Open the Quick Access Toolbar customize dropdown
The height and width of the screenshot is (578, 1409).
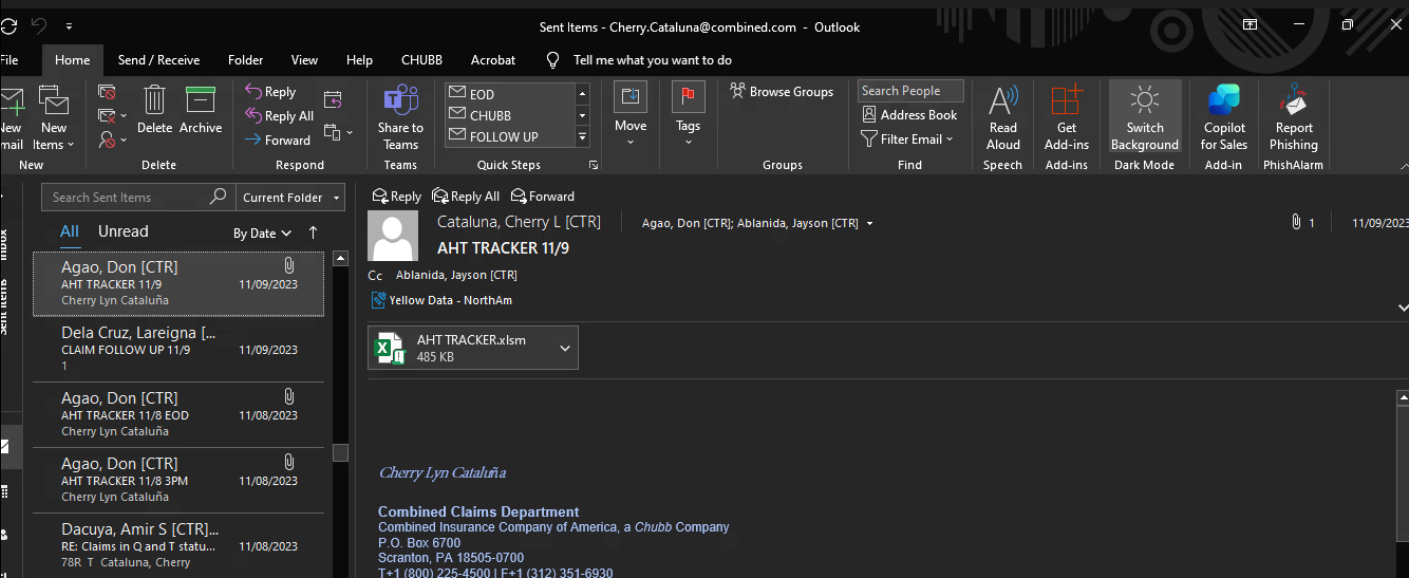coord(69,27)
